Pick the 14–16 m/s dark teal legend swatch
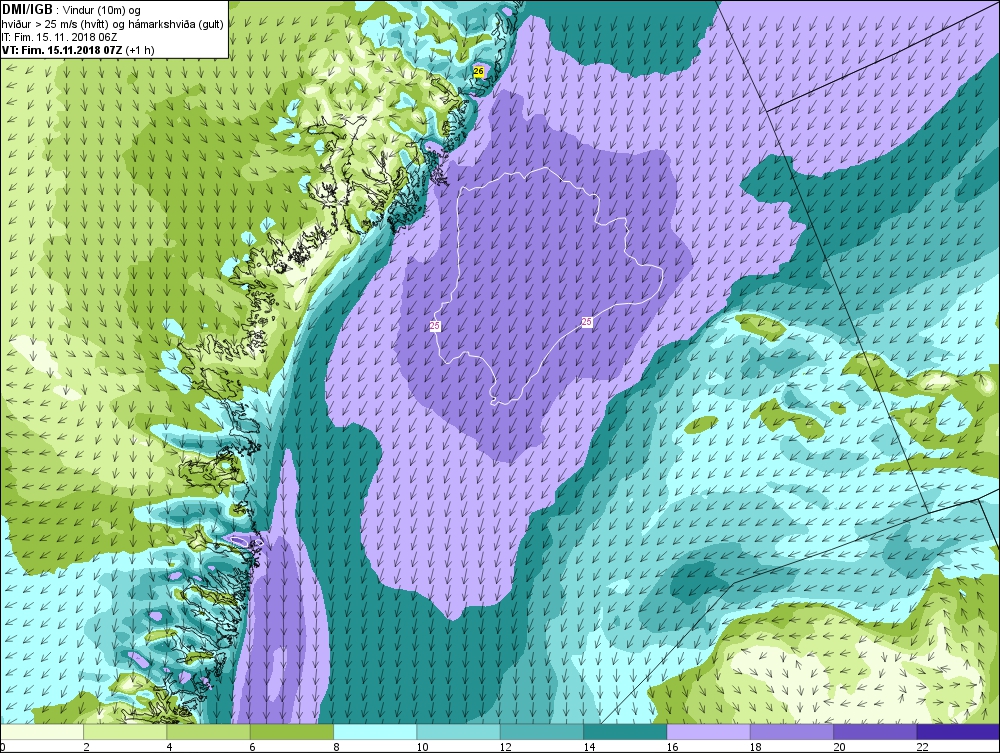Image resolution: width=1000 pixels, height=753 pixels. [625, 732]
